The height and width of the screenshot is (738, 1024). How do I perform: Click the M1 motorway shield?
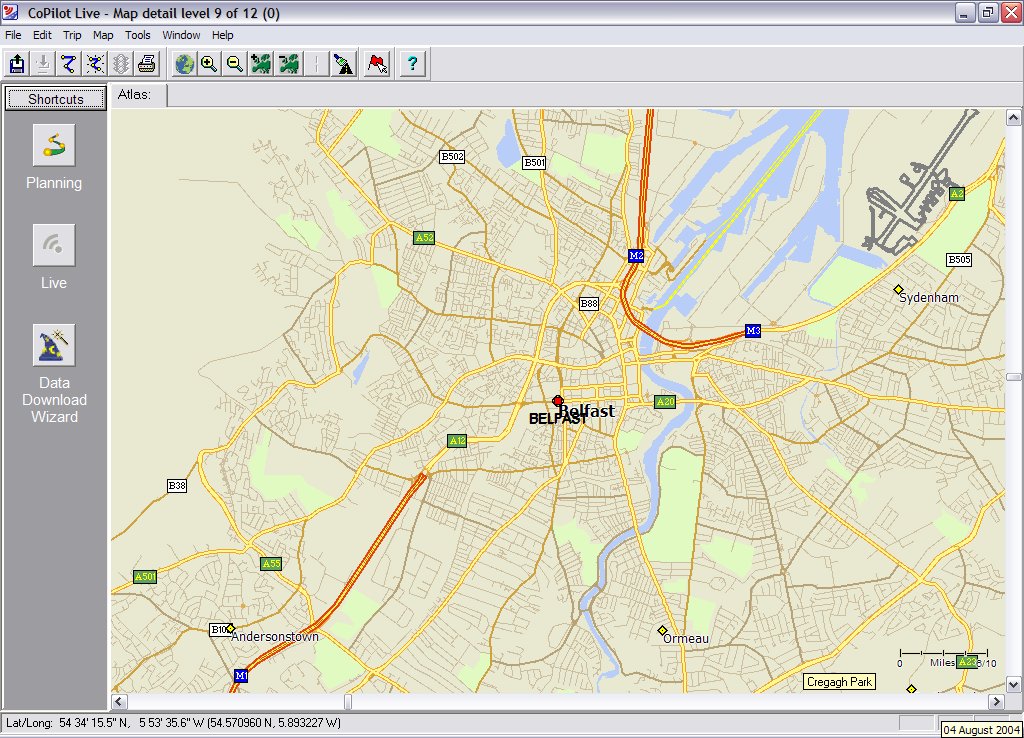241,675
